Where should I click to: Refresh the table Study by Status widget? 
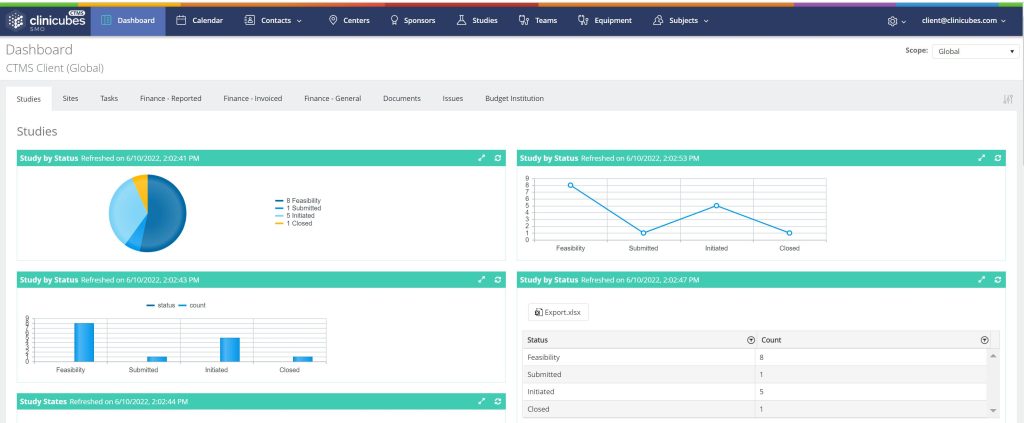point(998,279)
